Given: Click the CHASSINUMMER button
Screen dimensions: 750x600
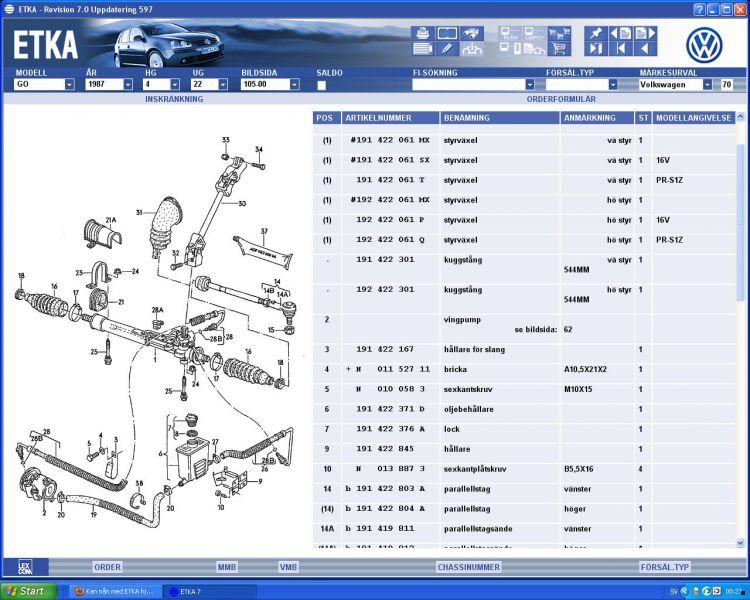Looking at the screenshot, I should [x=468, y=567].
